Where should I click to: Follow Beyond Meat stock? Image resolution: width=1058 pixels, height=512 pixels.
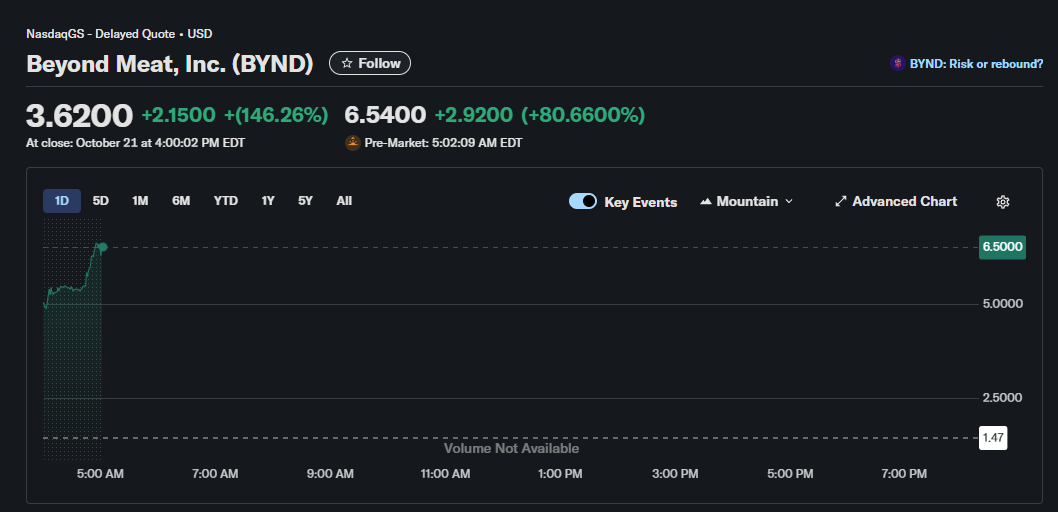(370, 63)
